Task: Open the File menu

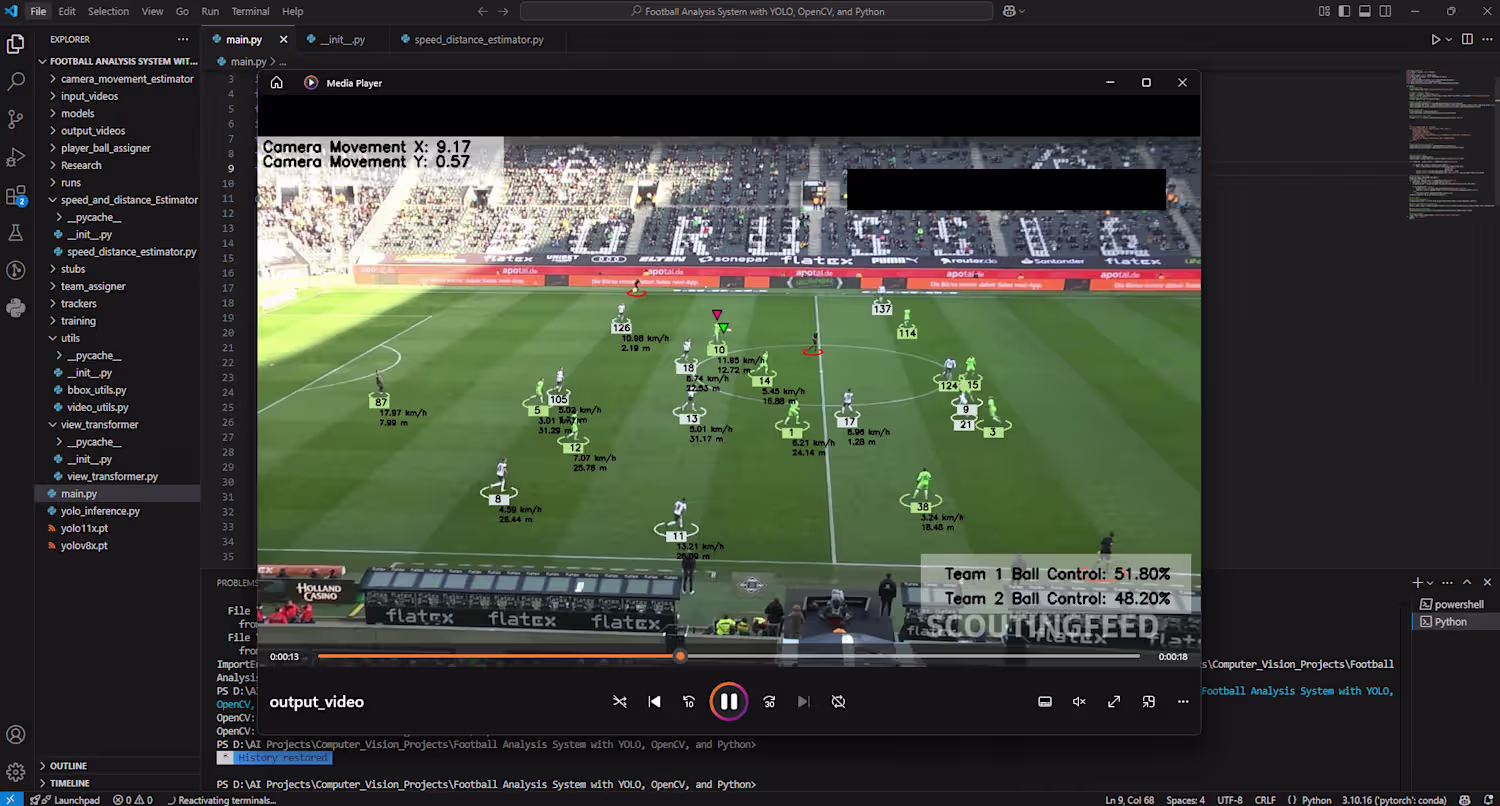Action: coord(38,11)
